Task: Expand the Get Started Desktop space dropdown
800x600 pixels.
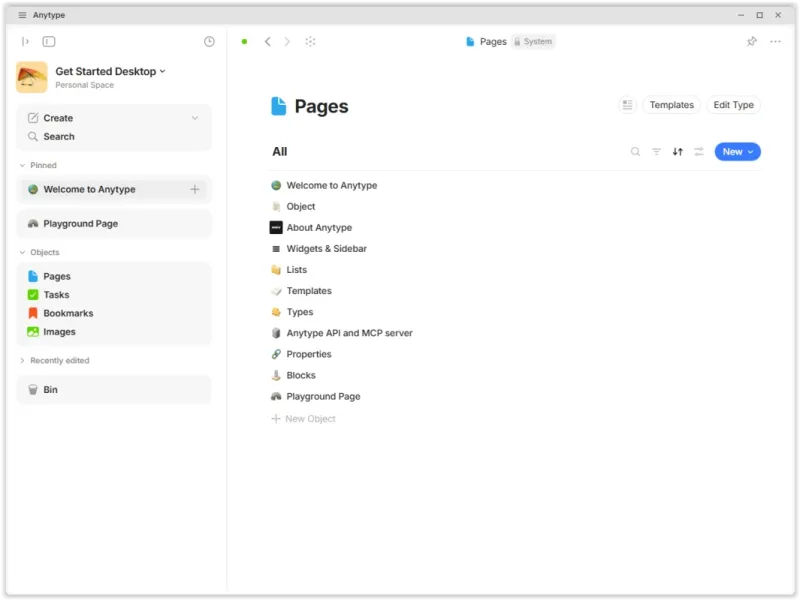Action: [x=162, y=71]
